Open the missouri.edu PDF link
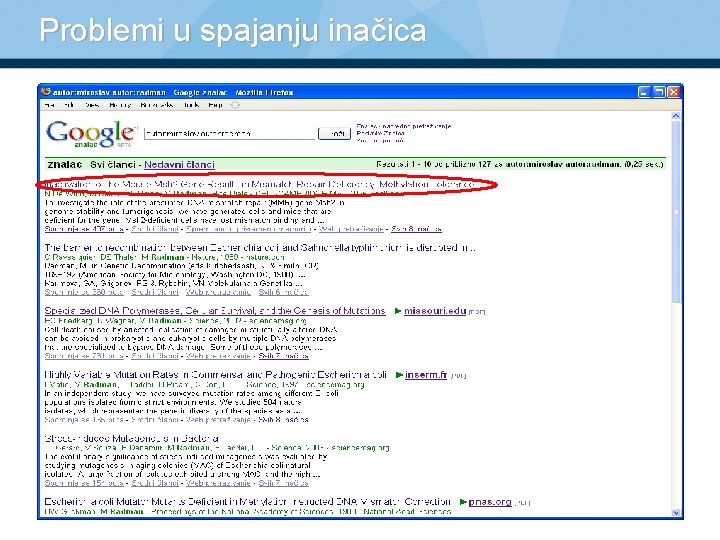 [435, 311]
